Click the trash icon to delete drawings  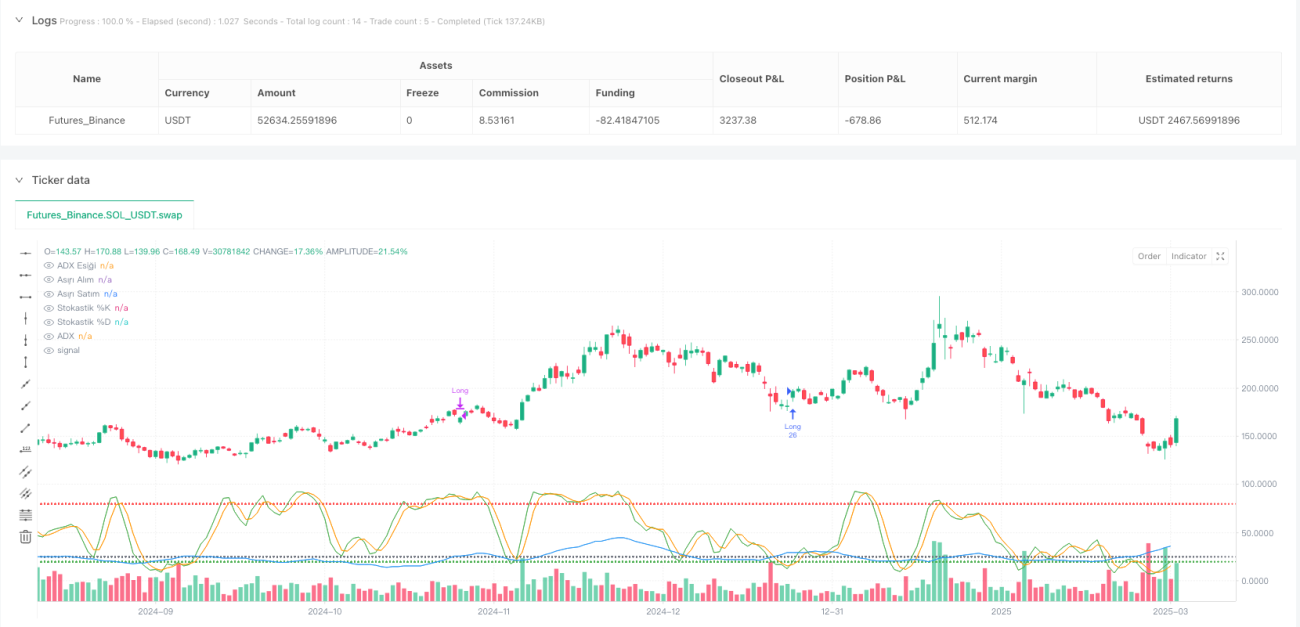tap(26, 537)
